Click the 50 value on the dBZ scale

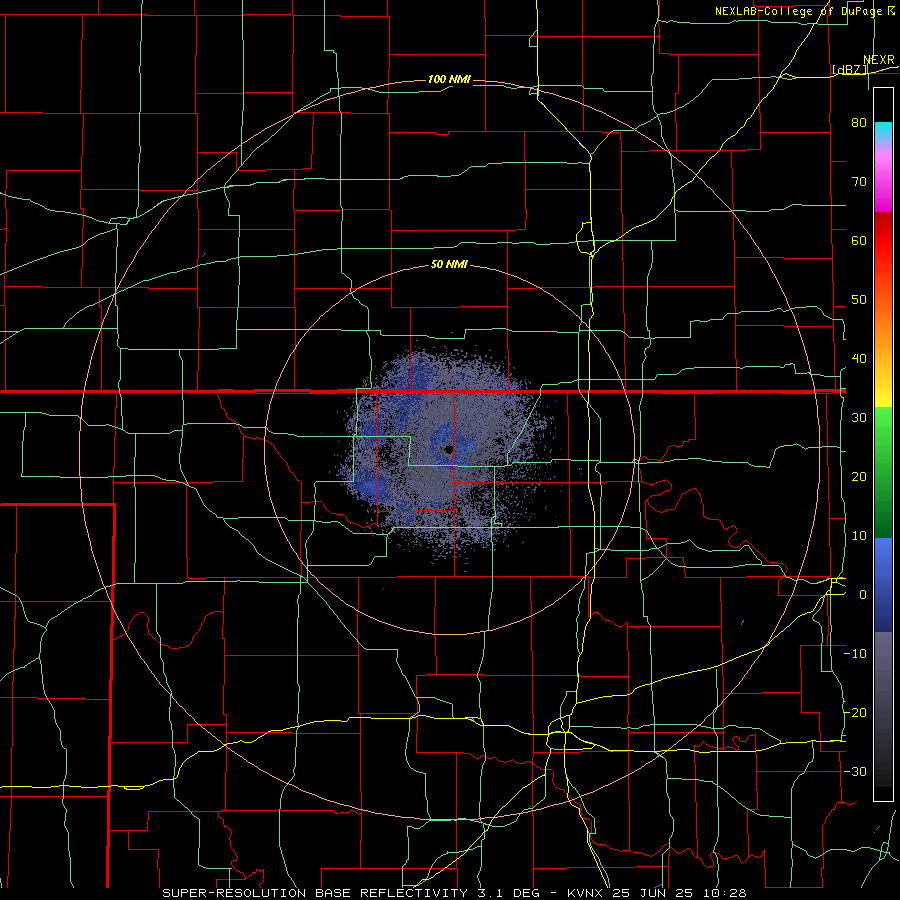click(859, 300)
